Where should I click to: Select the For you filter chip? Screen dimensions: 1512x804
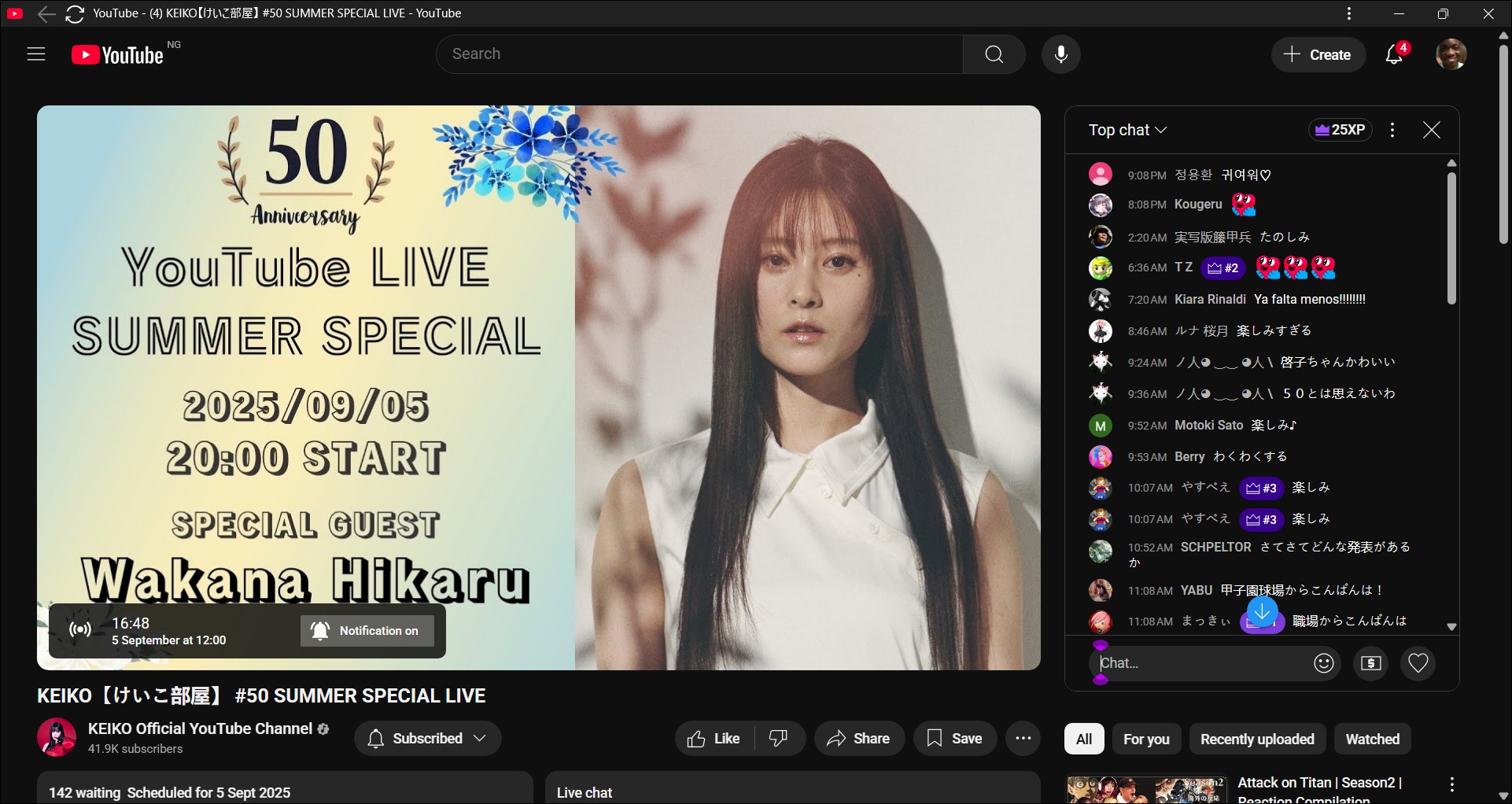tap(1146, 739)
